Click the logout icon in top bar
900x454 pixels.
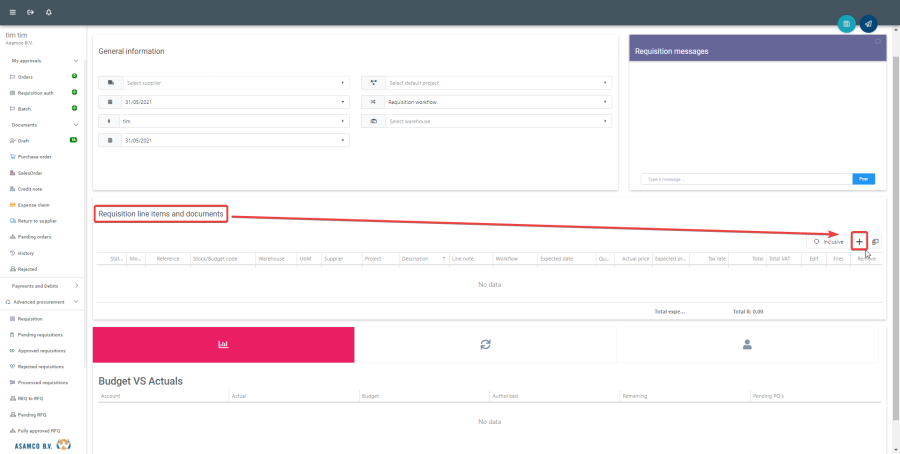tap(31, 12)
